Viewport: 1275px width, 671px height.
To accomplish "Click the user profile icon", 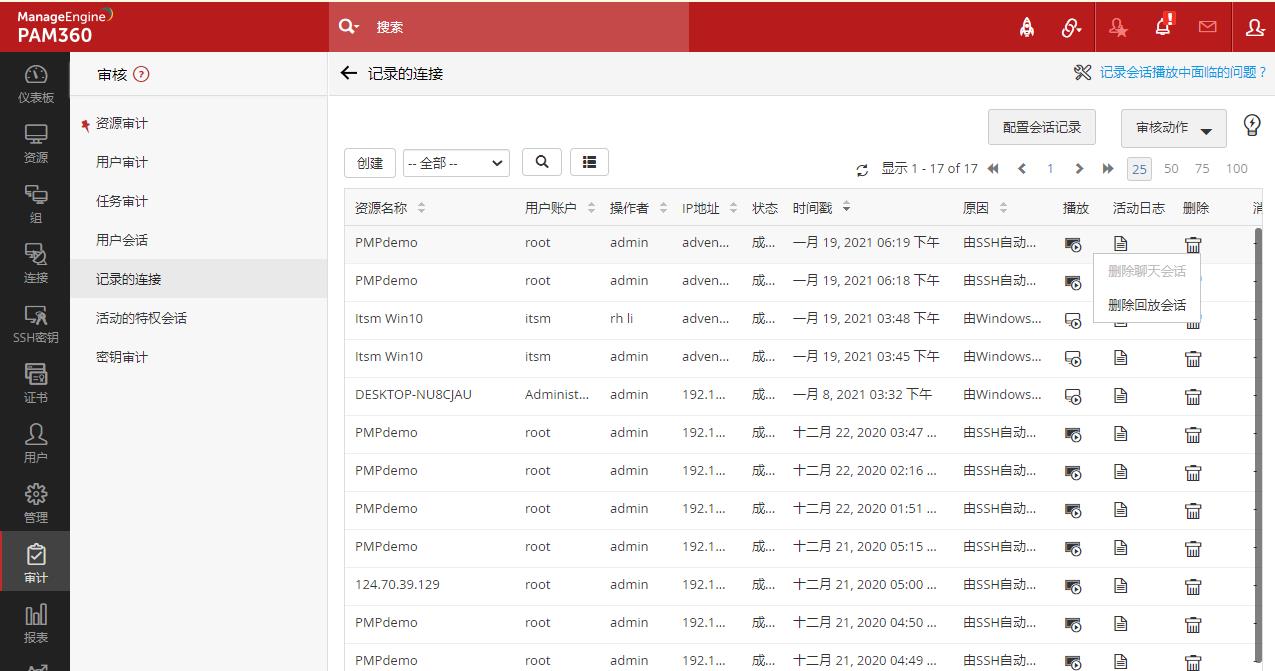I will click(x=1255, y=27).
